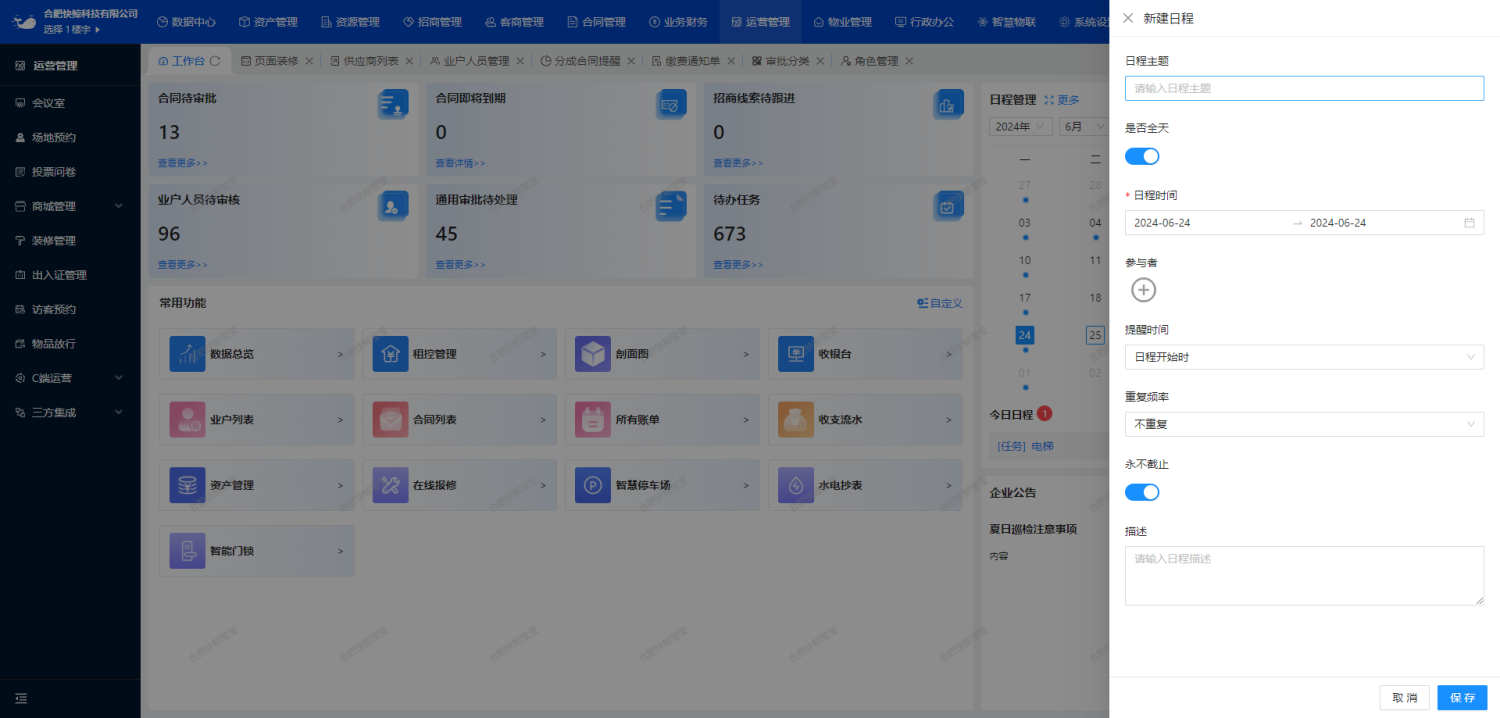Click 自定义 in 常用功能
The height and width of the screenshot is (718, 1500).
[x=940, y=303]
